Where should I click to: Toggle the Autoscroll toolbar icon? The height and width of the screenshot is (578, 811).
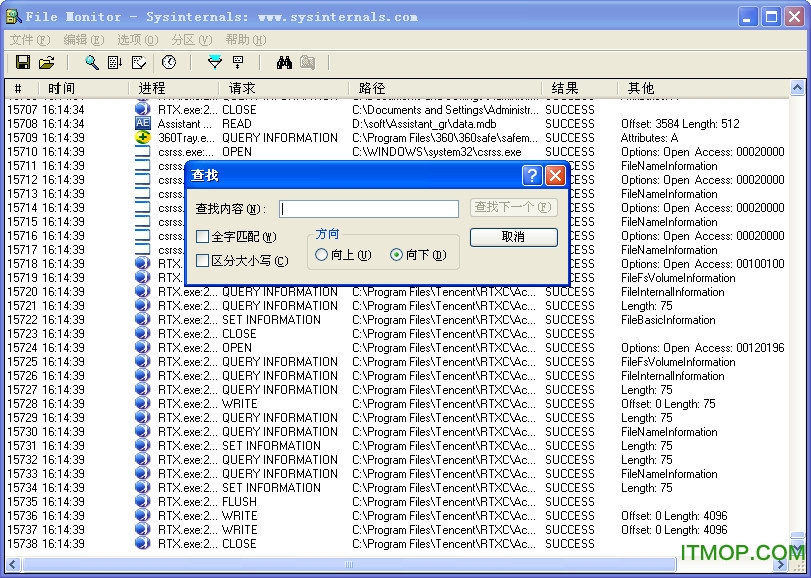point(115,62)
